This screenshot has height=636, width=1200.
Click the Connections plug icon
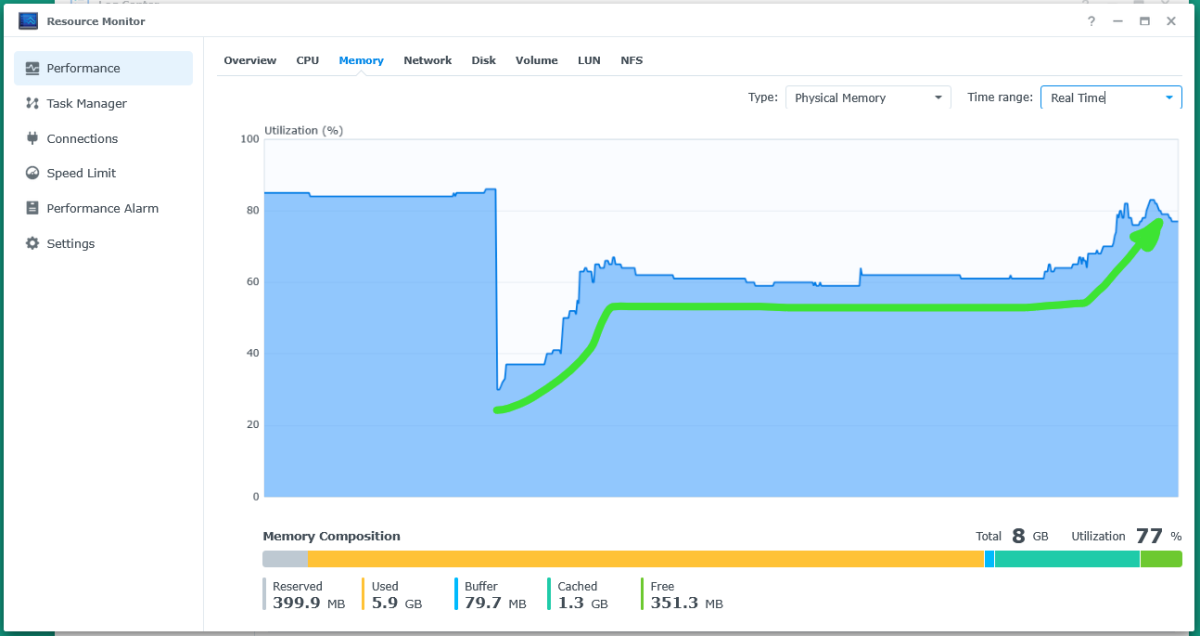[x=32, y=139]
